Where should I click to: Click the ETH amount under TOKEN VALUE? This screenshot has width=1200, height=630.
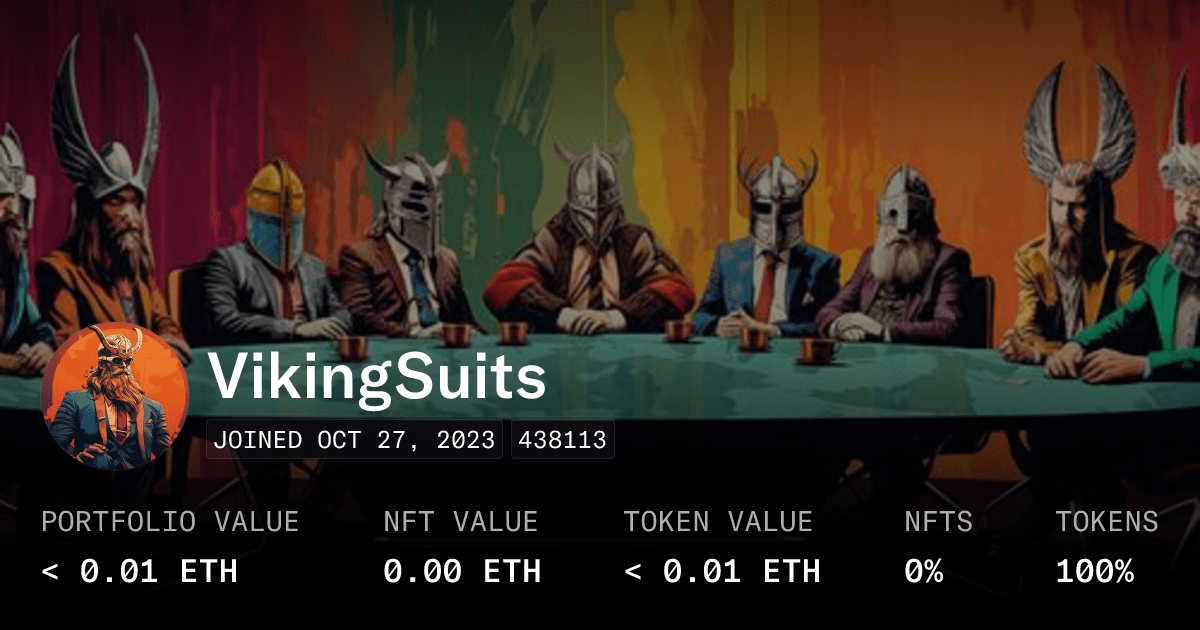(x=722, y=571)
